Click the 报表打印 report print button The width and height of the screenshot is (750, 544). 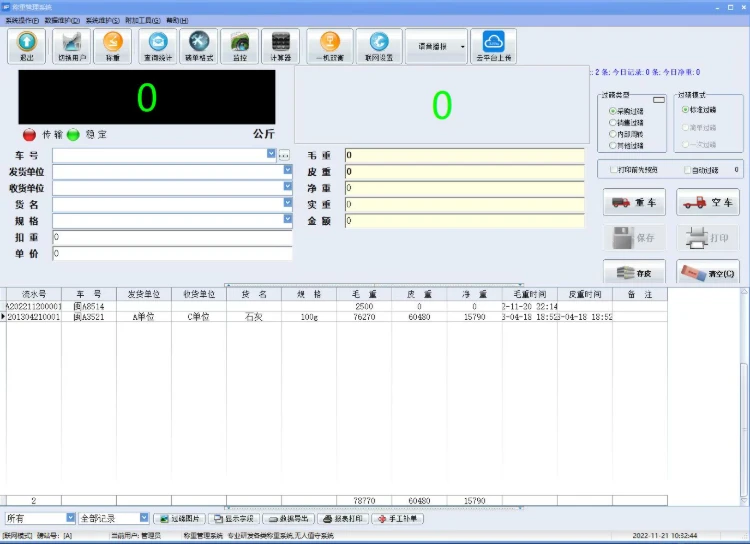pos(343,519)
